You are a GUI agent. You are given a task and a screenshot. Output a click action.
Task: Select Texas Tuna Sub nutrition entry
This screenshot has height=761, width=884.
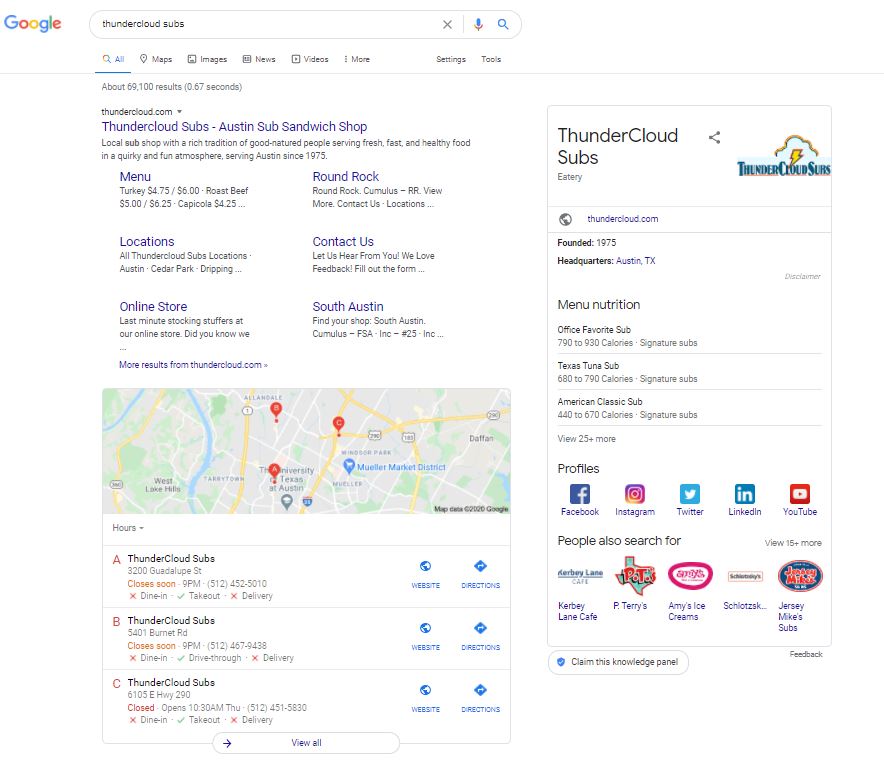pyautogui.click(x=689, y=372)
